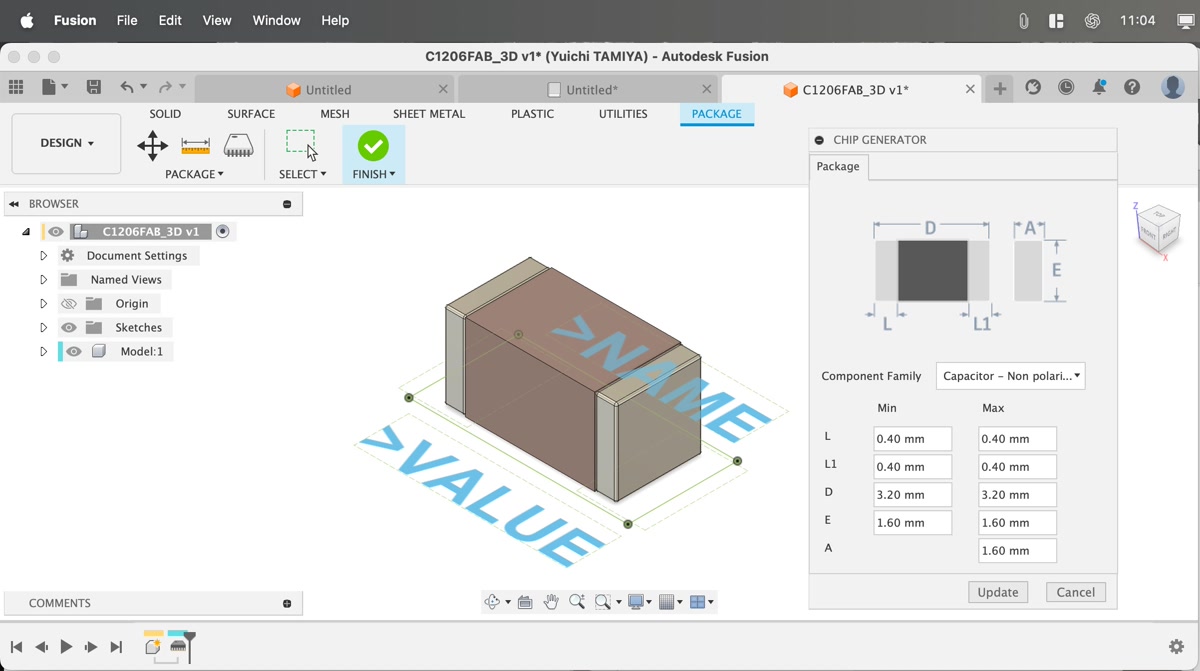Click the Package tab in Chip Generator

(x=838, y=166)
